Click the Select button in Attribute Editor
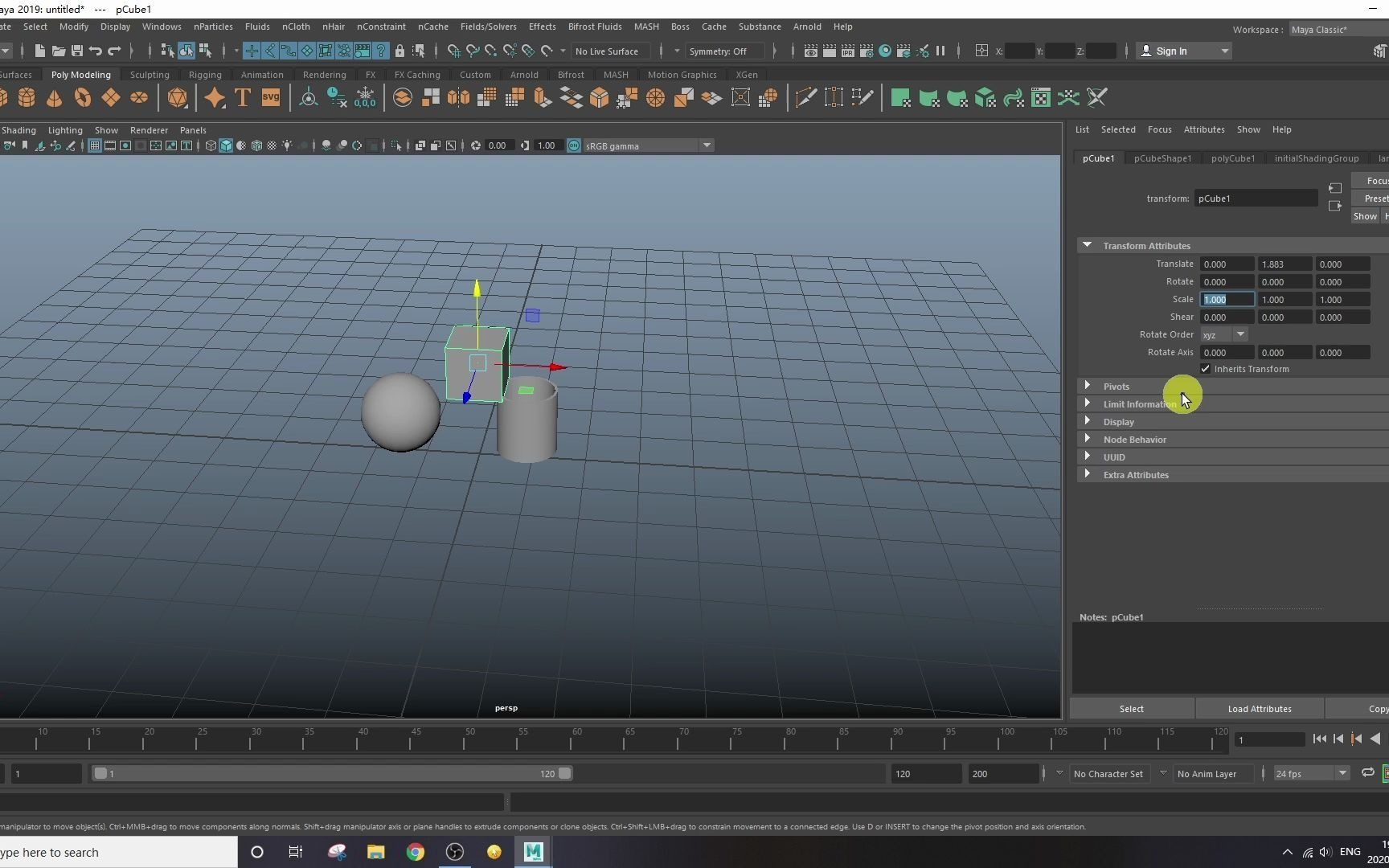 pyautogui.click(x=1131, y=709)
